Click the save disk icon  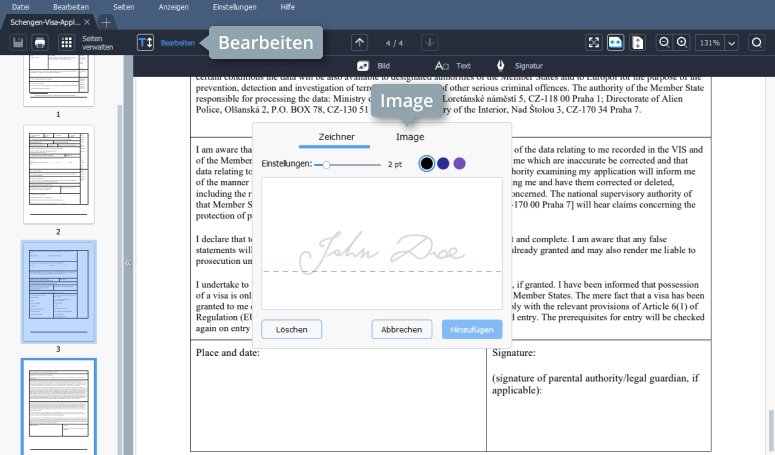pyautogui.click(x=18, y=42)
